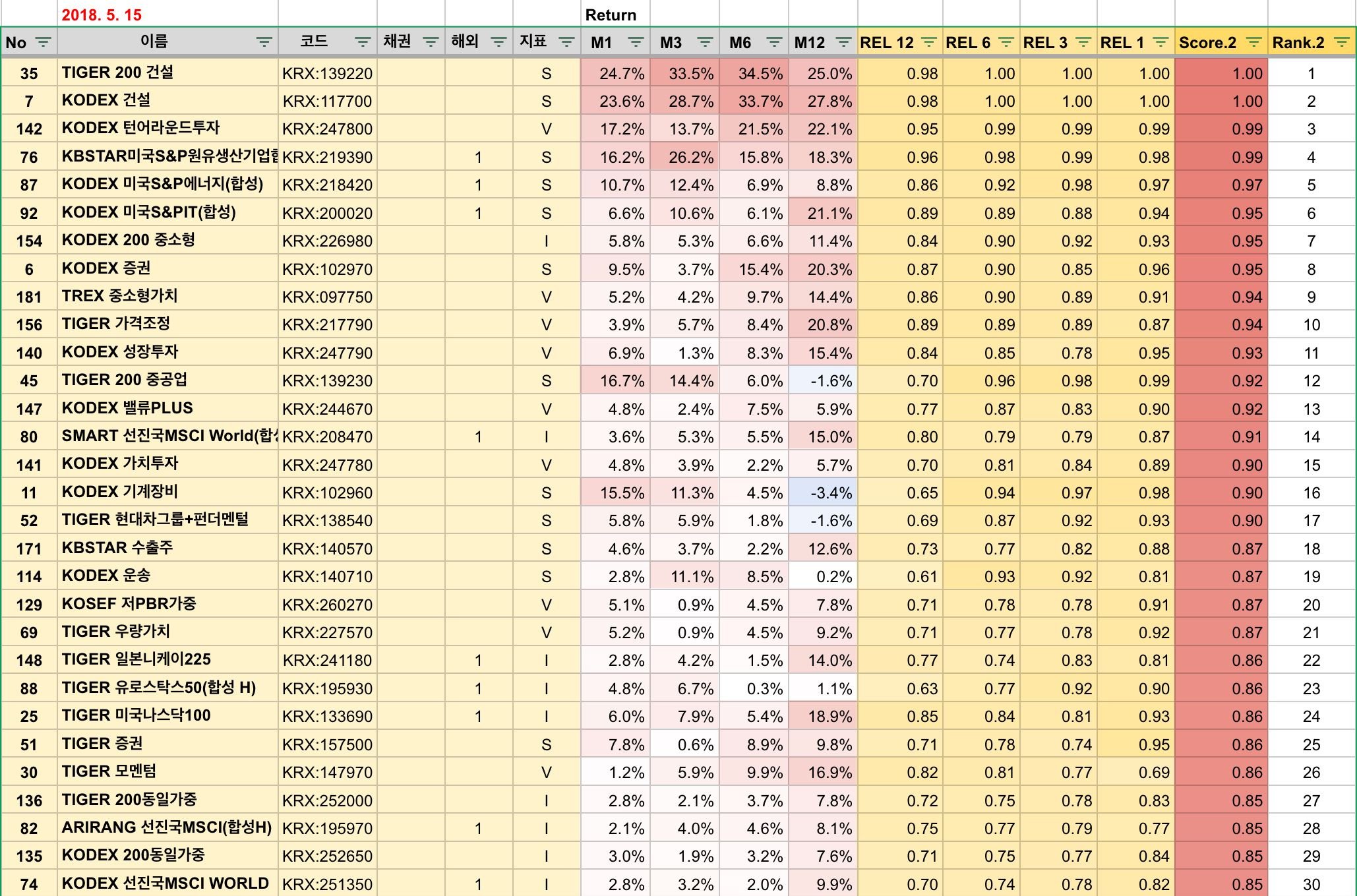
Task: Select the M6 value 34.5%
Action: [754, 73]
